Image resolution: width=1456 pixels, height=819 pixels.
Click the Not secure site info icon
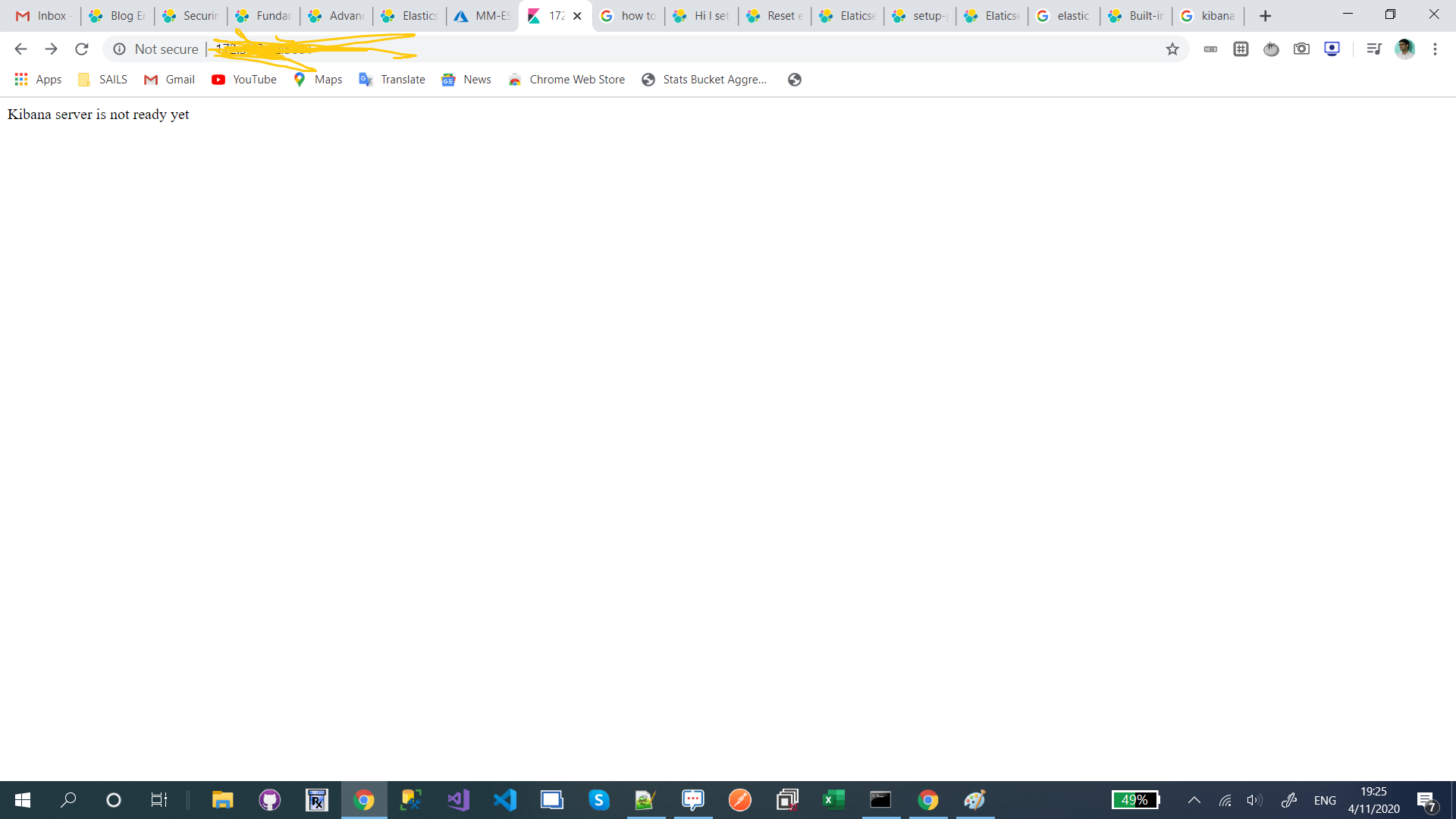coord(119,49)
